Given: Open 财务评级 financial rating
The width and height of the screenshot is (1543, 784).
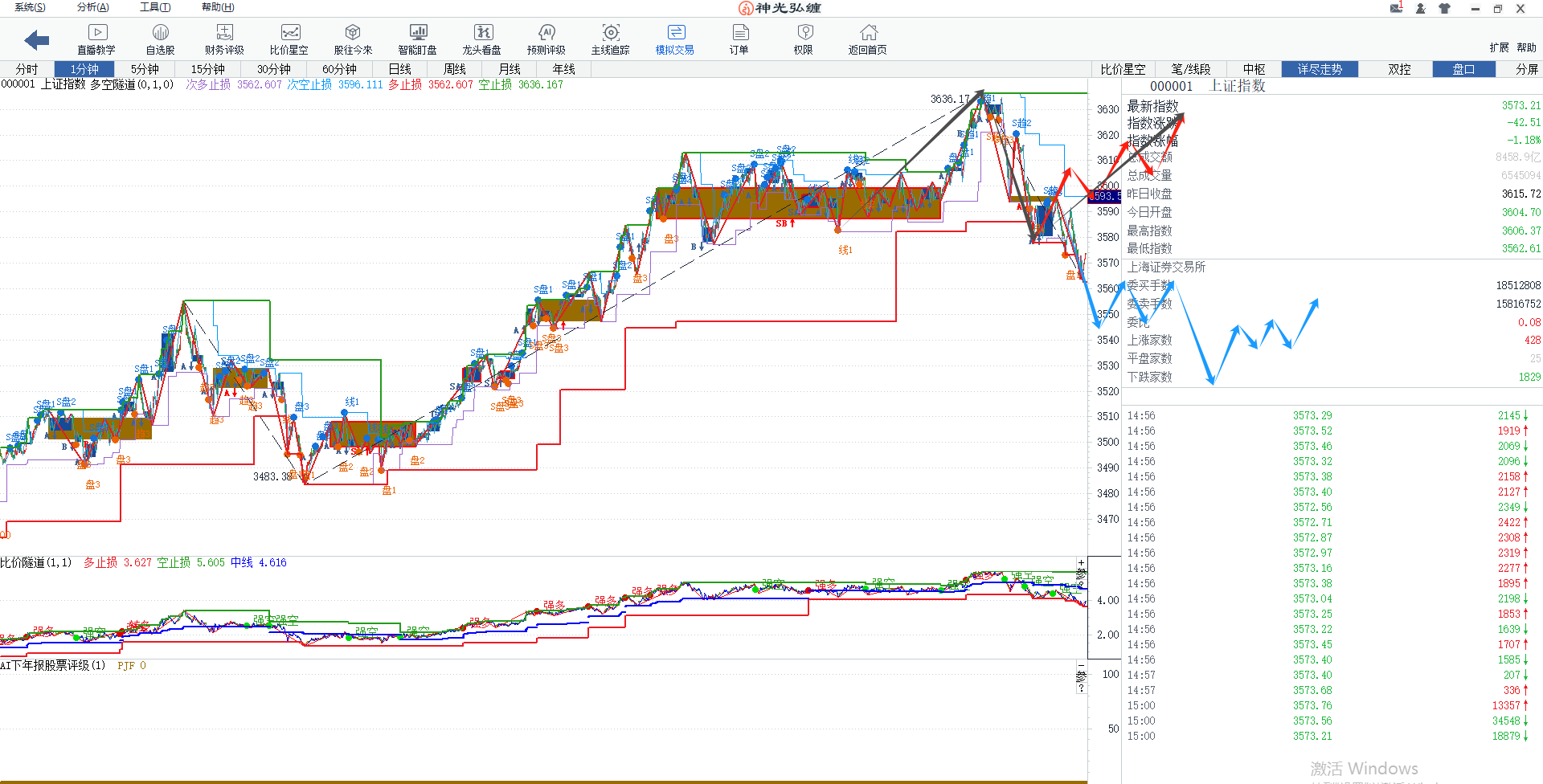Looking at the screenshot, I should [224, 39].
